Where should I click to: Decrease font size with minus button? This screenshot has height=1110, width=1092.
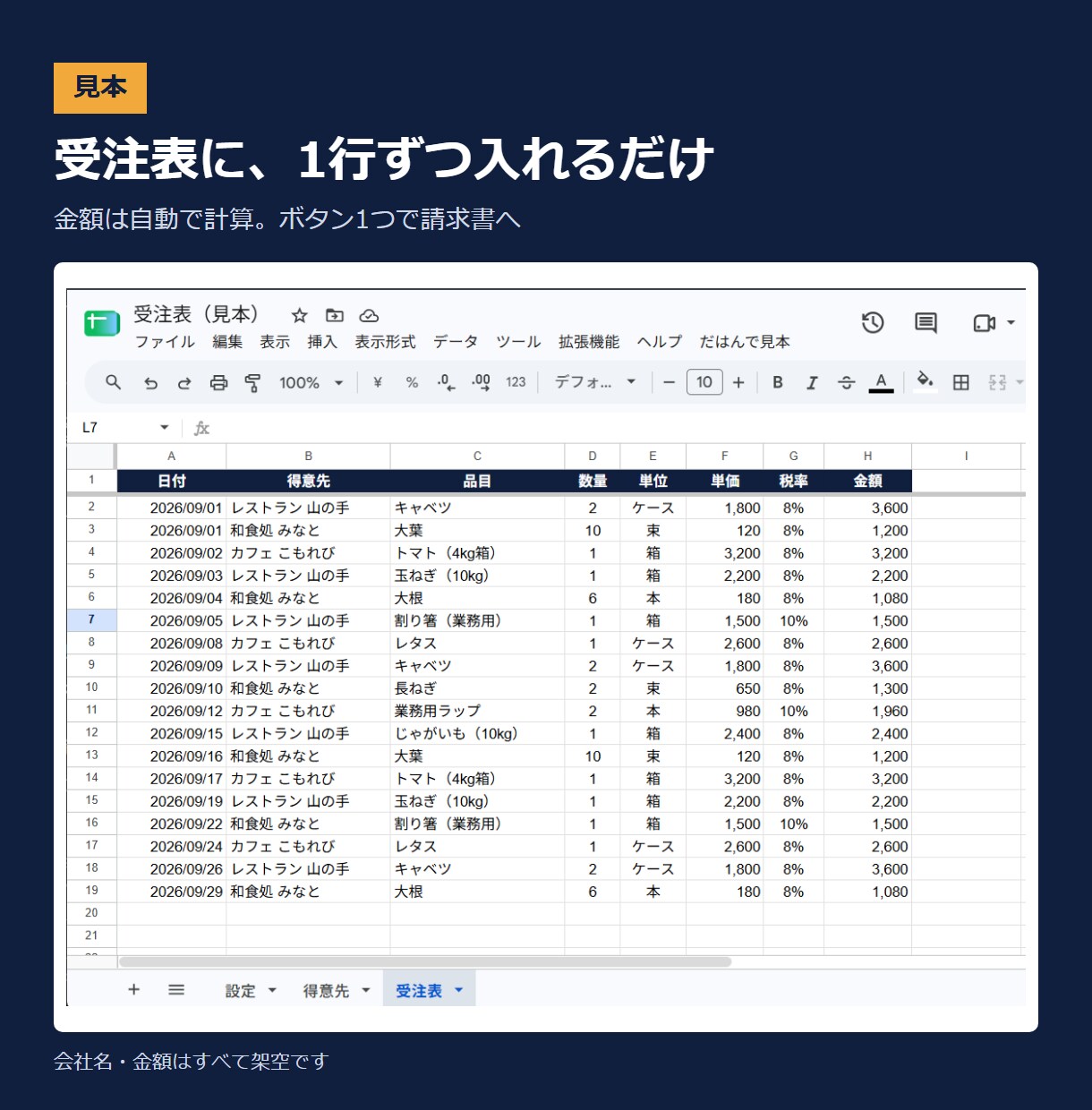click(x=669, y=382)
